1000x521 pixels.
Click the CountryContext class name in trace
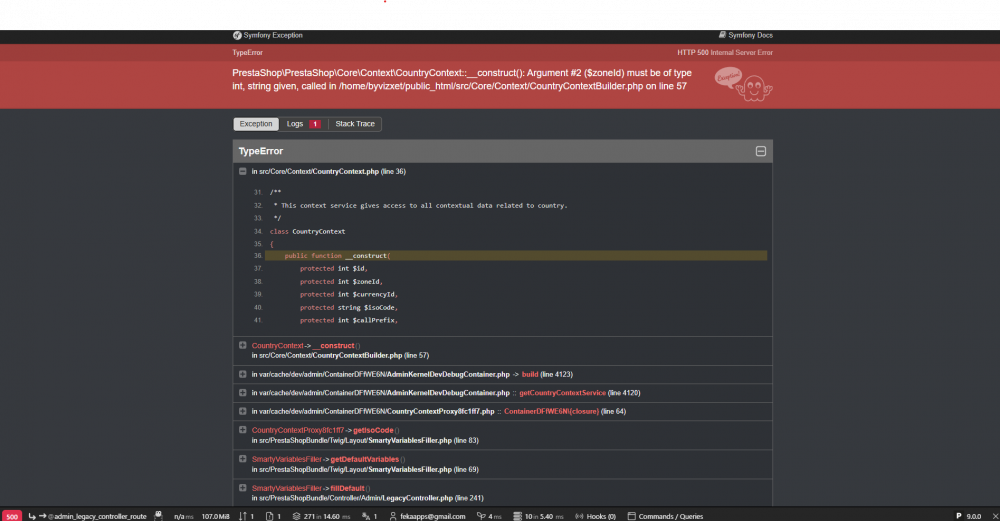277,346
